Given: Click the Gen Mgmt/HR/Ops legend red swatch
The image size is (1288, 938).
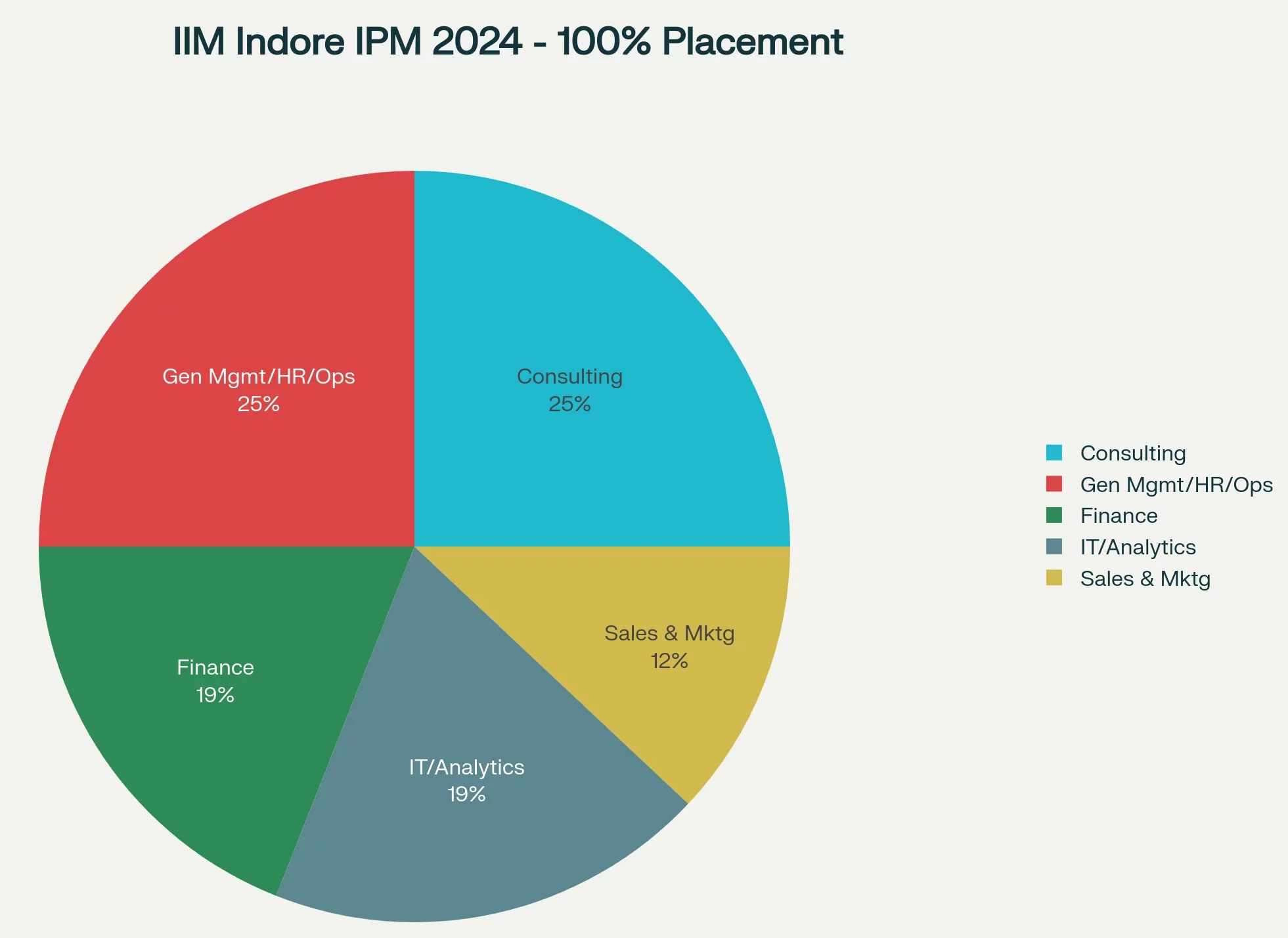Looking at the screenshot, I should pos(1054,484).
